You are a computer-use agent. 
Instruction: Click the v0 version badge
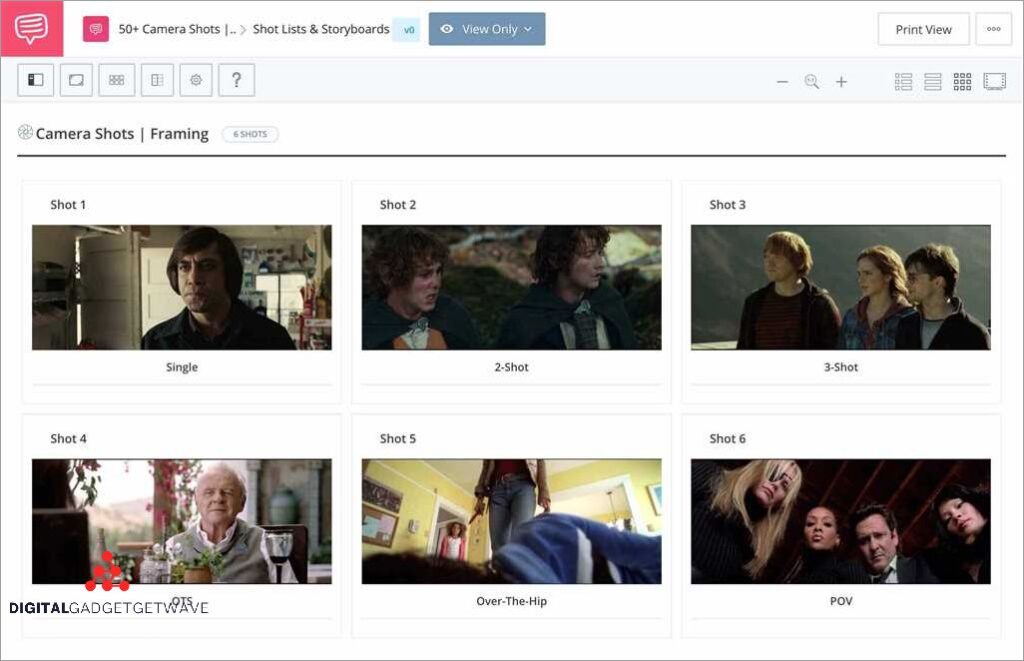click(408, 30)
